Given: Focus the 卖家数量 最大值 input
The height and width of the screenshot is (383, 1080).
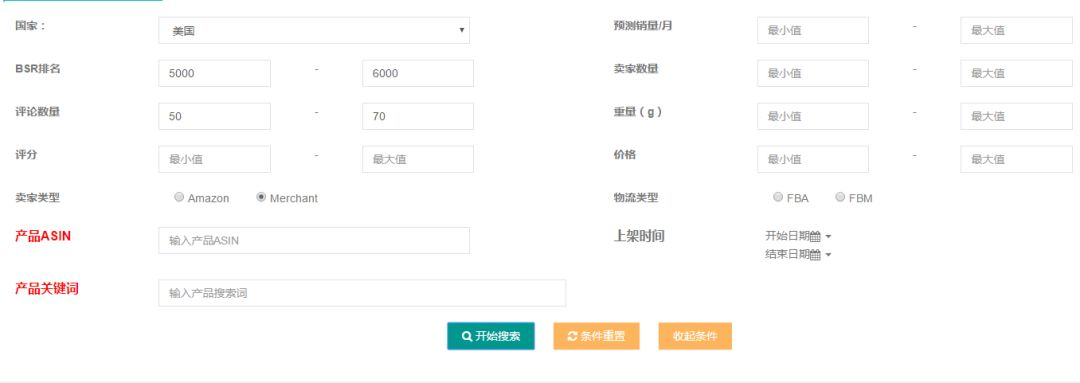Looking at the screenshot, I should [1016, 73].
